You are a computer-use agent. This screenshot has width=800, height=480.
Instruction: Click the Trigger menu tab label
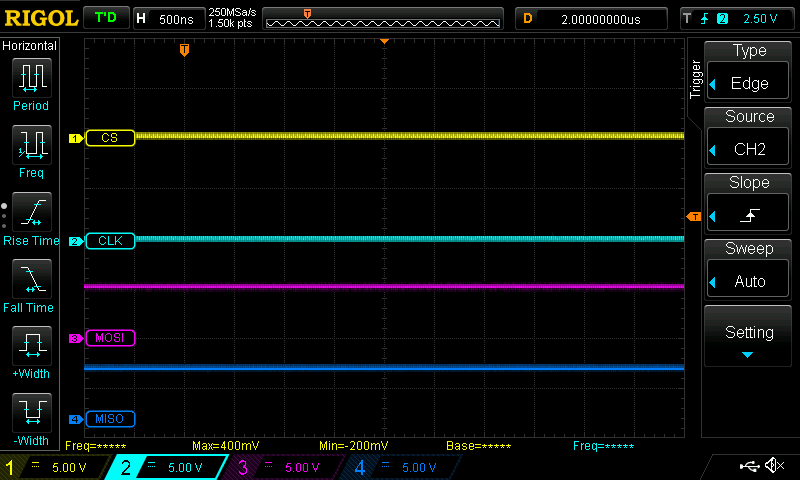point(695,79)
